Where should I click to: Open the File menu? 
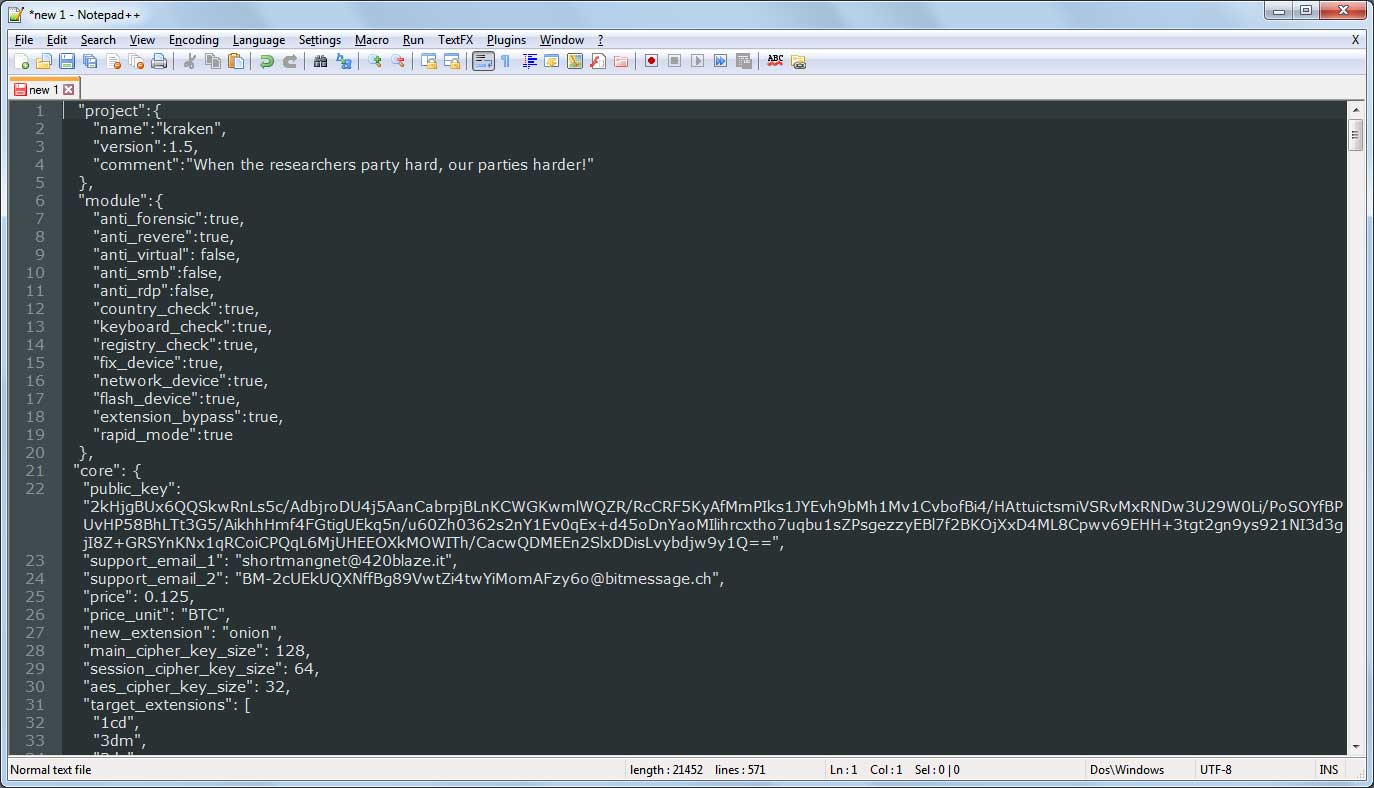click(24, 40)
